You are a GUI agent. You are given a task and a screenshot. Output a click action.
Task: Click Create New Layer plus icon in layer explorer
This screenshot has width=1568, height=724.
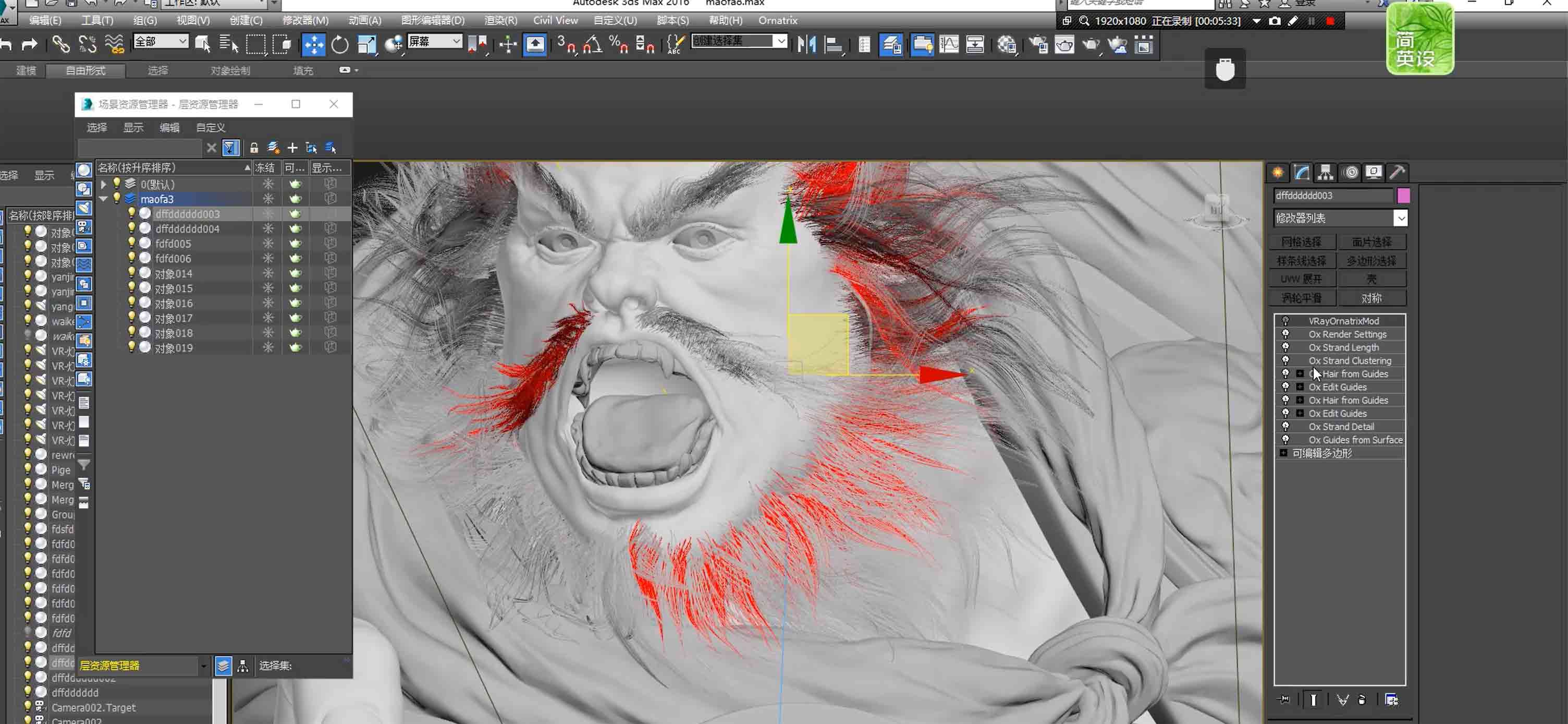click(292, 148)
